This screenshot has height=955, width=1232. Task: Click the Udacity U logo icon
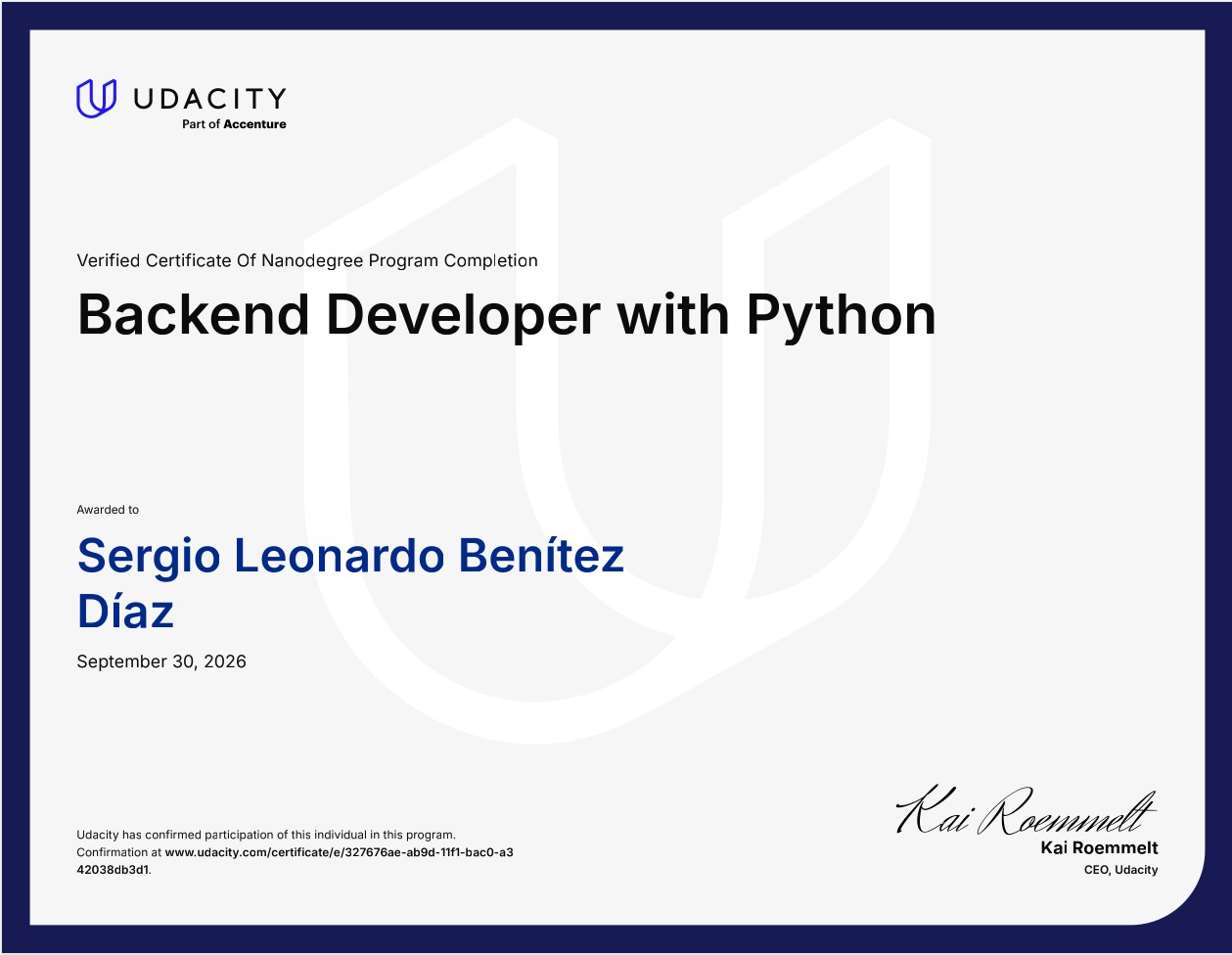(96, 99)
